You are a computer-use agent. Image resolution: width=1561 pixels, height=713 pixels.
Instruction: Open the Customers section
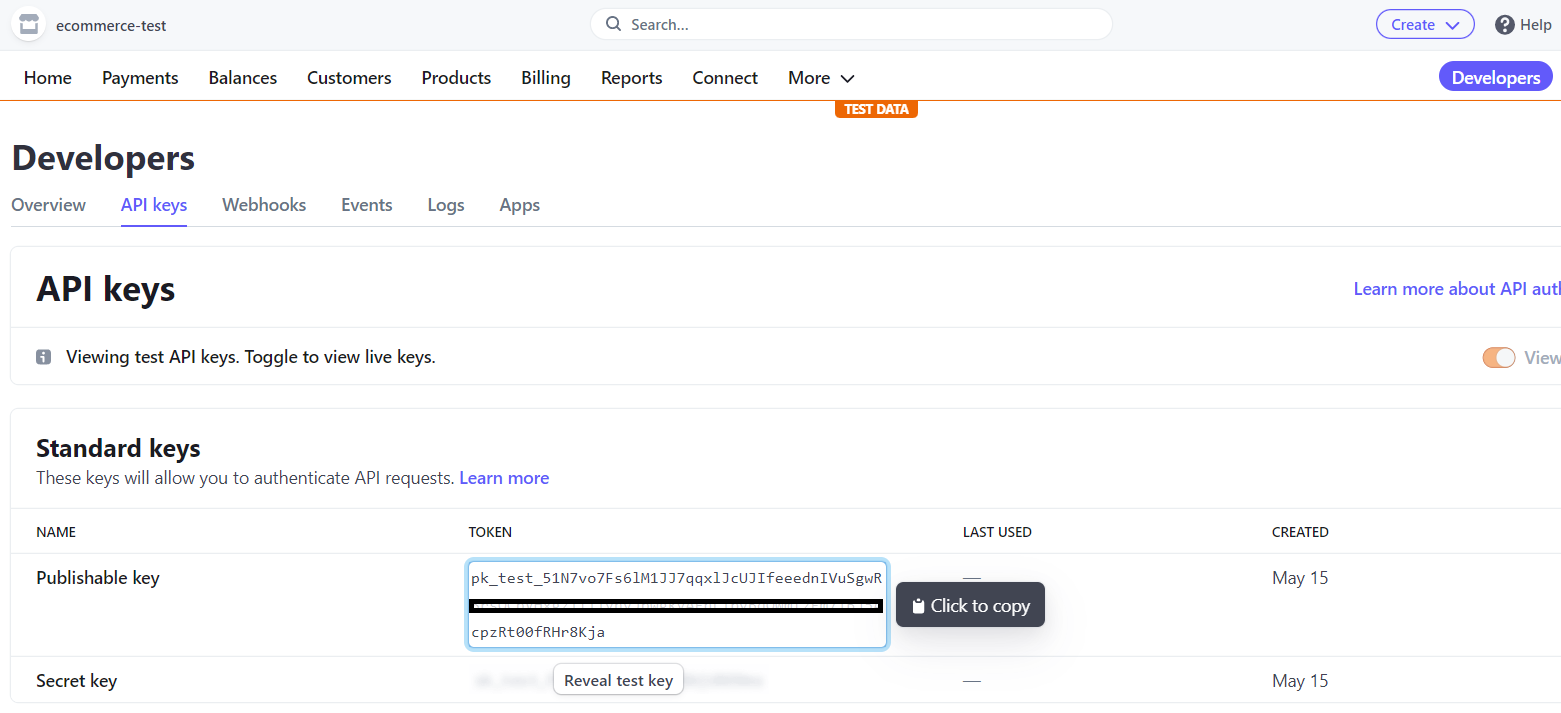pos(349,78)
